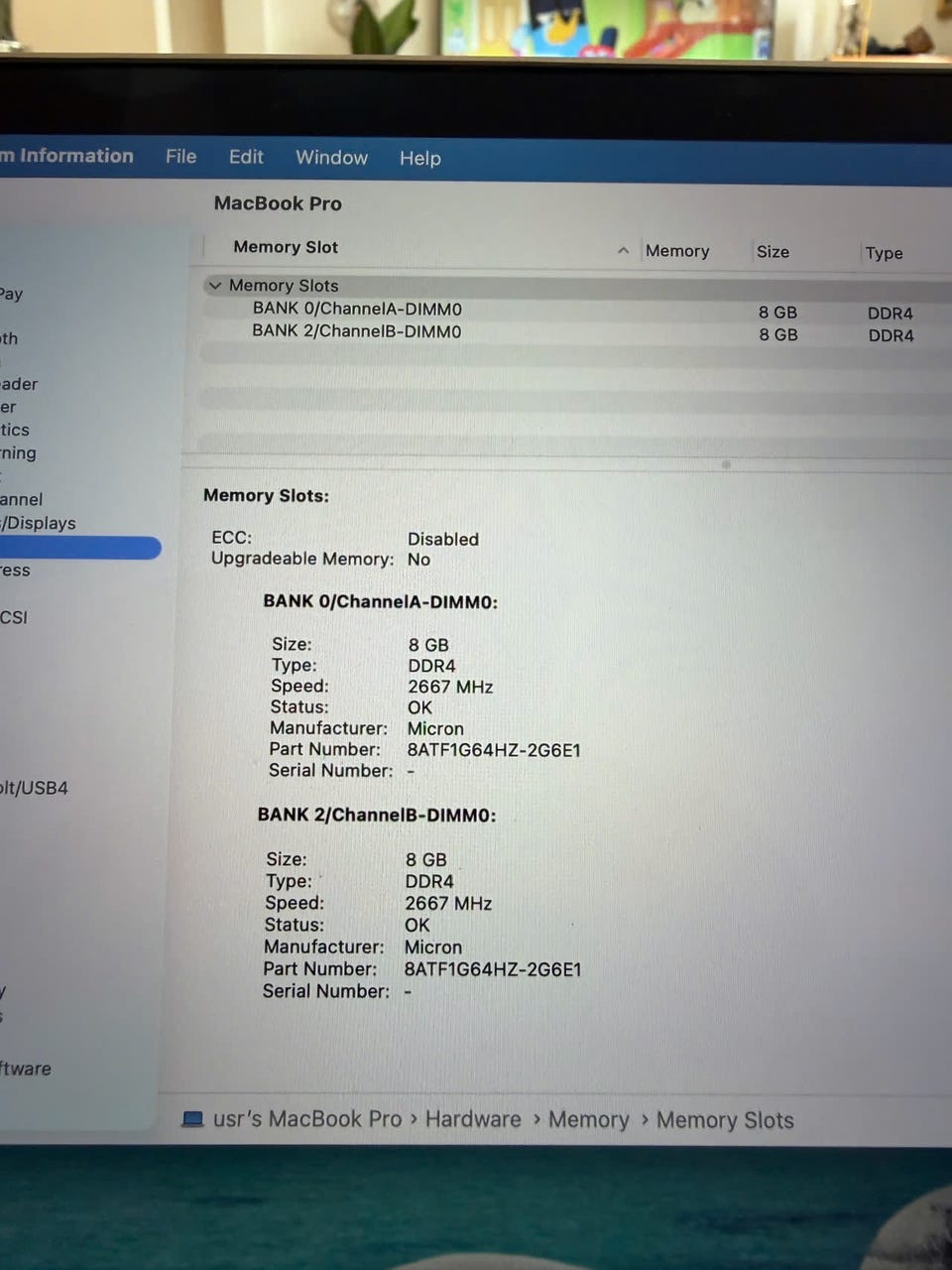The image size is (952, 1270).
Task: Open the Help menu
Action: 419,159
